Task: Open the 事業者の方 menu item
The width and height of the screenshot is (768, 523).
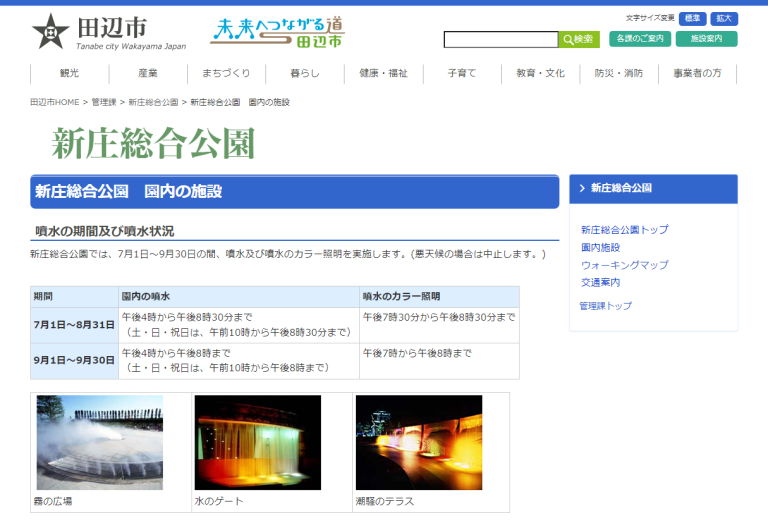Action: [697, 74]
